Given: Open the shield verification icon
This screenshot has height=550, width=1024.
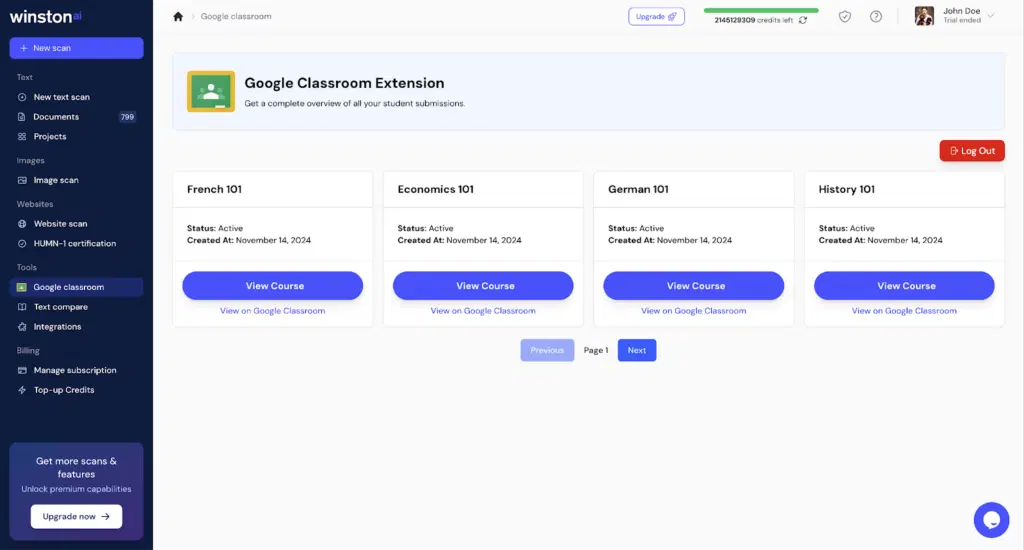Looking at the screenshot, I should tap(845, 16).
